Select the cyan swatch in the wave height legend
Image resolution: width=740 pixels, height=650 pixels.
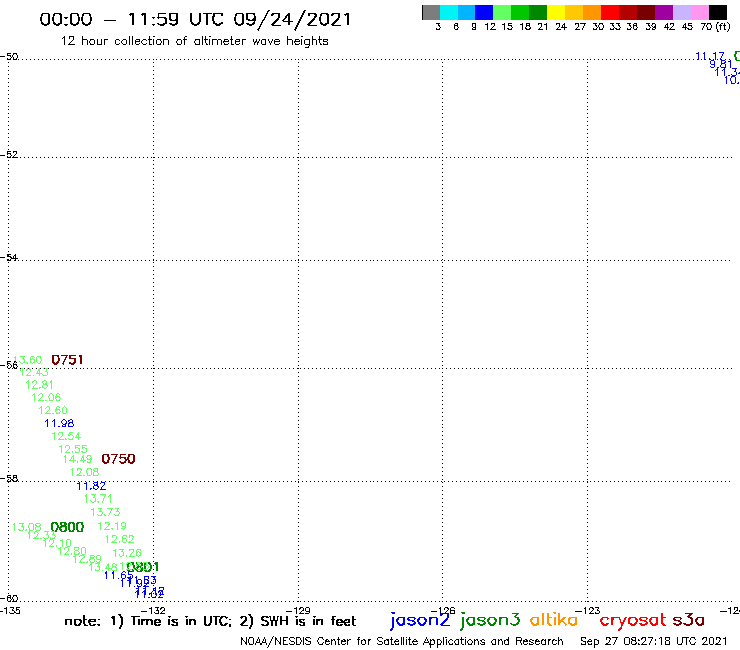point(449,12)
